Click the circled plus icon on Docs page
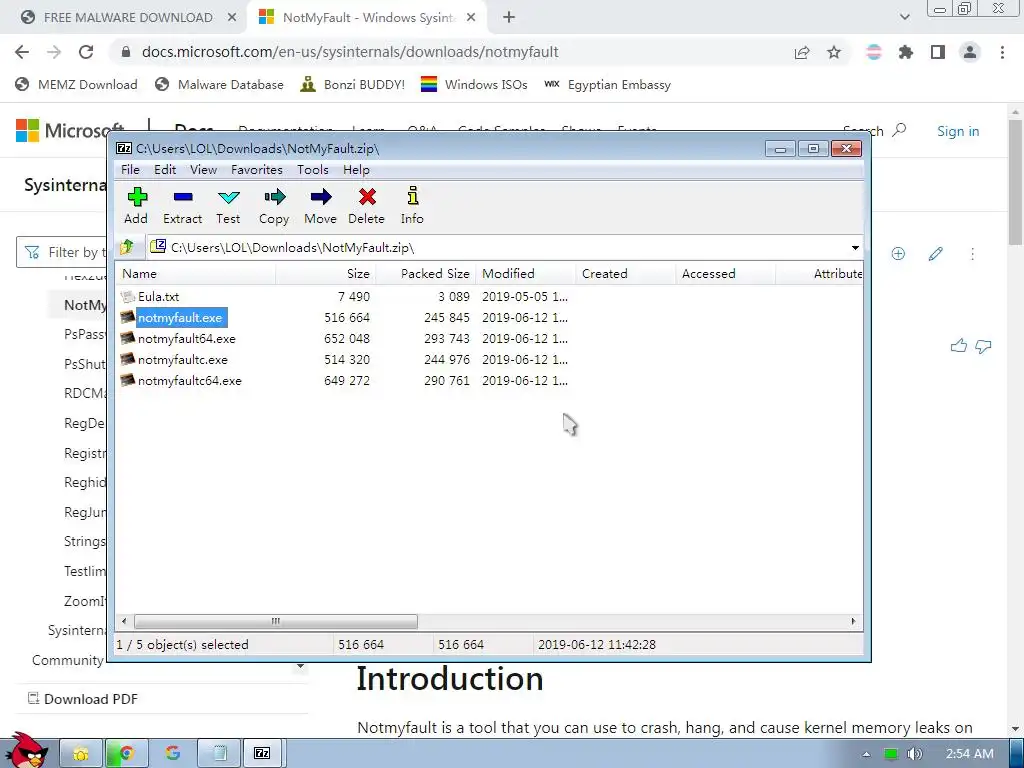The image size is (1024, 768). 898,253
